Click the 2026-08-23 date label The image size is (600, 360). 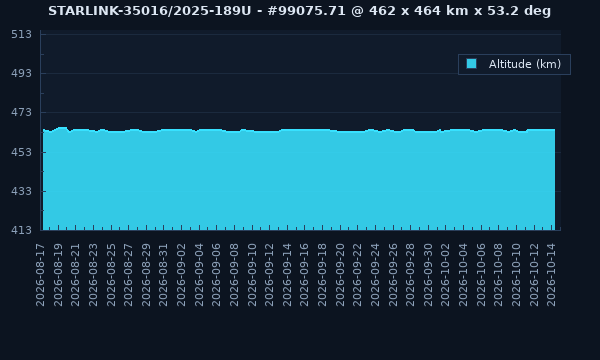click(93, 275)
